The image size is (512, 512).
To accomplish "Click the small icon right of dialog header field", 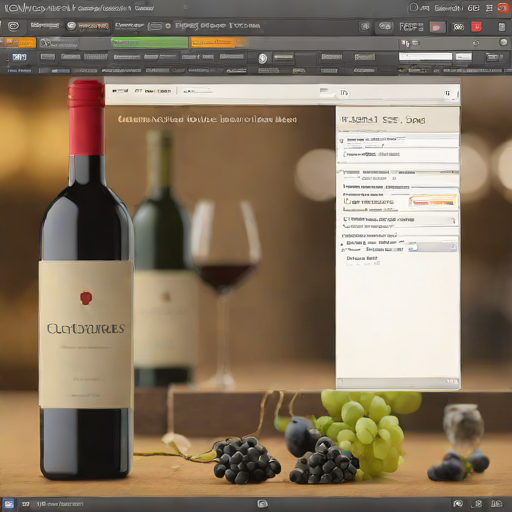I will [344, 93].
